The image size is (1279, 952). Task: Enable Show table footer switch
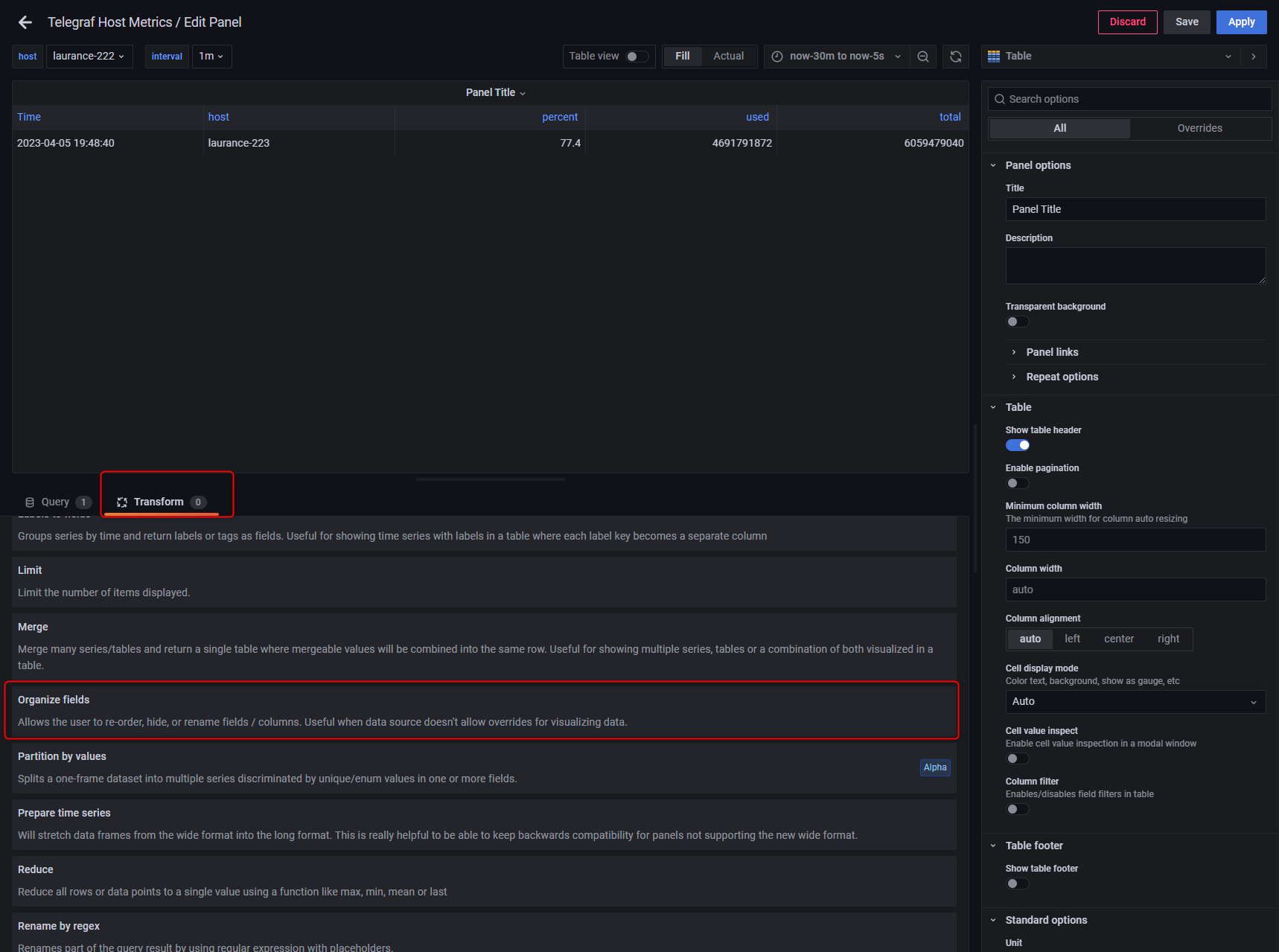pos(1017,884)
